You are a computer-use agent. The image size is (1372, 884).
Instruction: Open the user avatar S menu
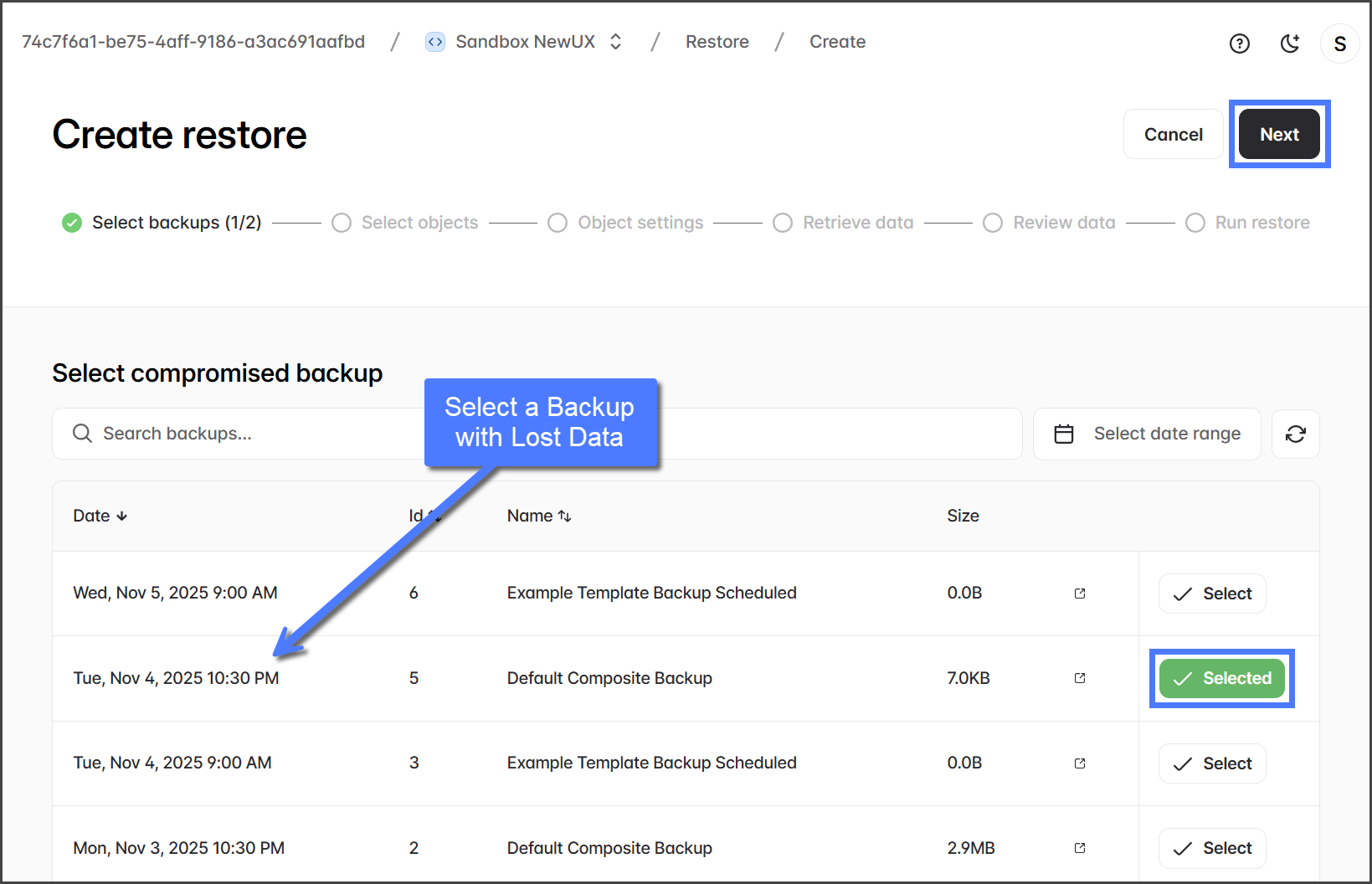click(1339, 44)
